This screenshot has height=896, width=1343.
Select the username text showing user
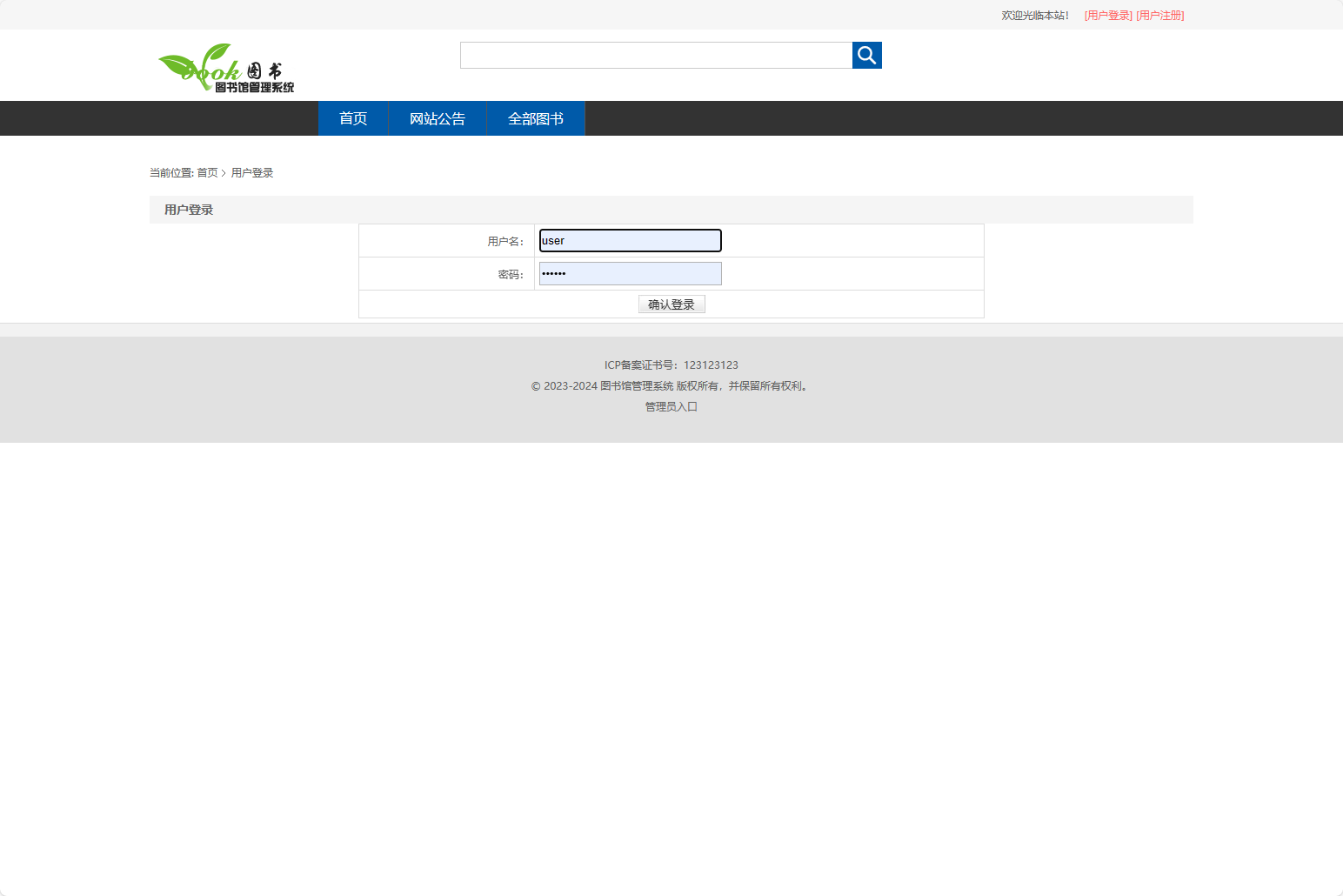pos(552,240)
